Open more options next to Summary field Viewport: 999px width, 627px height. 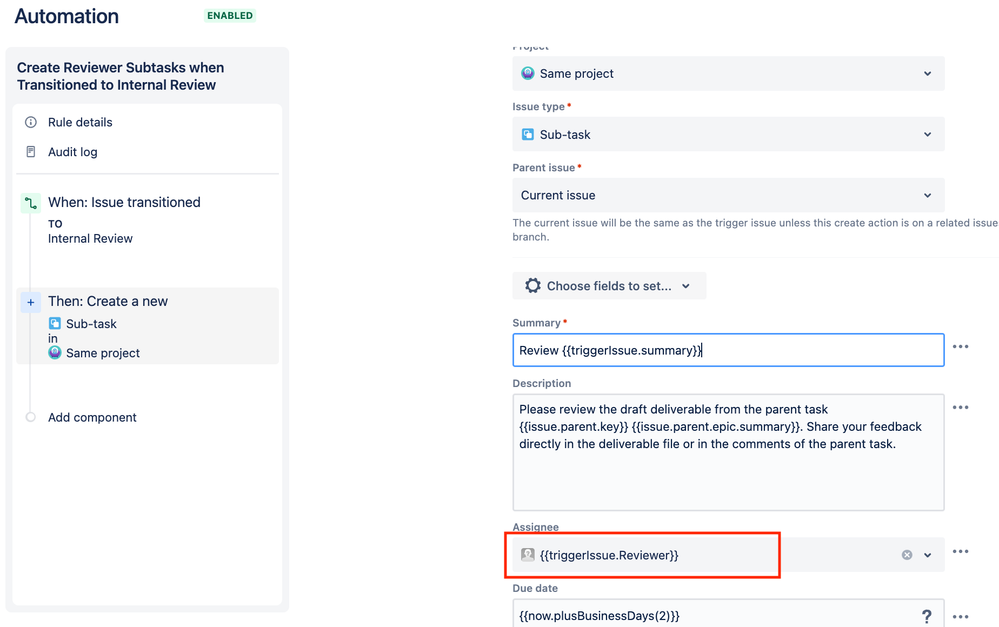coord(960,347)
